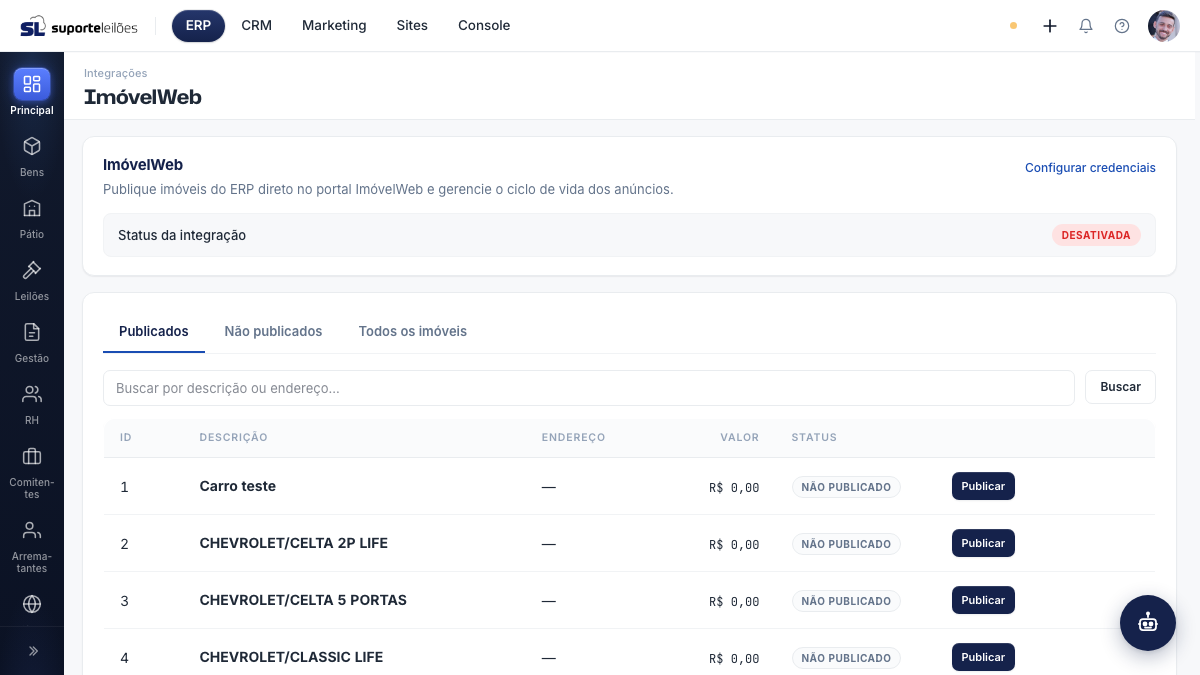This screenshot has width=1200, height=675.
Task: Click CHEVROLET/CLASSIC LIFE description
Action: (x=291, y=657)
